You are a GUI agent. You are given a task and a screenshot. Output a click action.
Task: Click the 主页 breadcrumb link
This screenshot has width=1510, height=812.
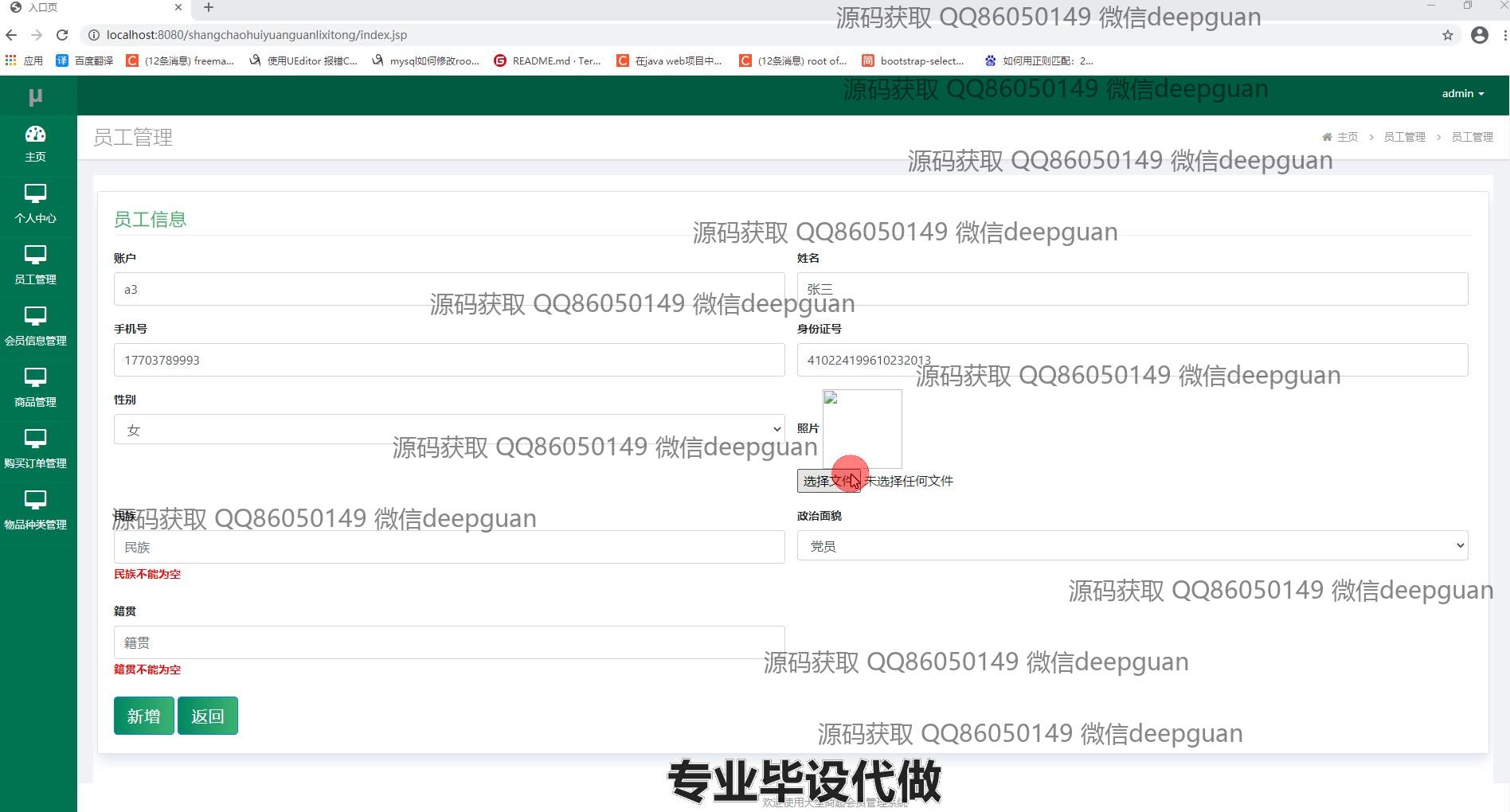click(1347, 137)
